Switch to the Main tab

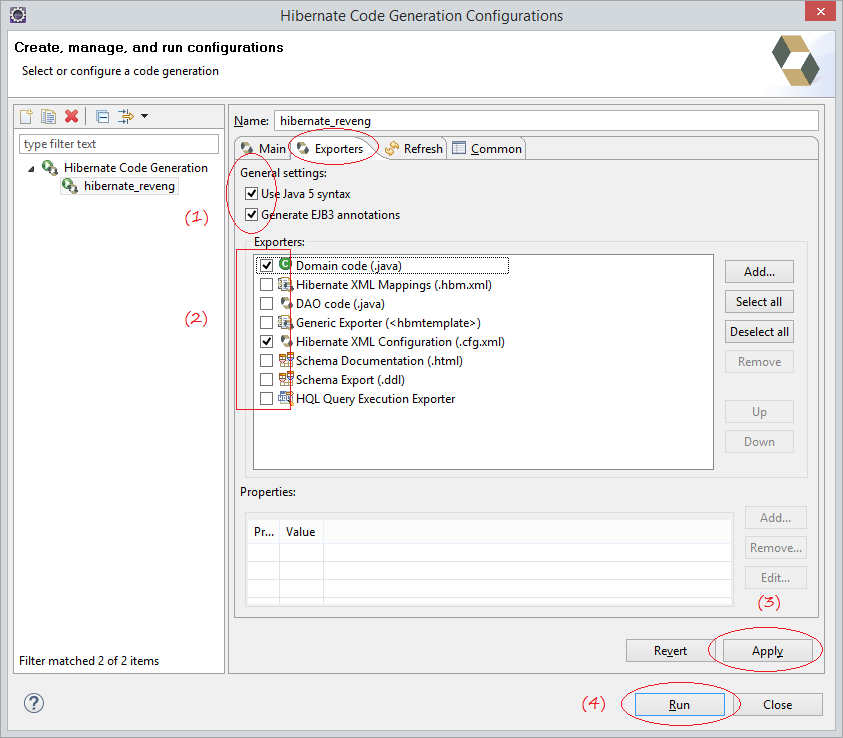click(x=263, y=148)
